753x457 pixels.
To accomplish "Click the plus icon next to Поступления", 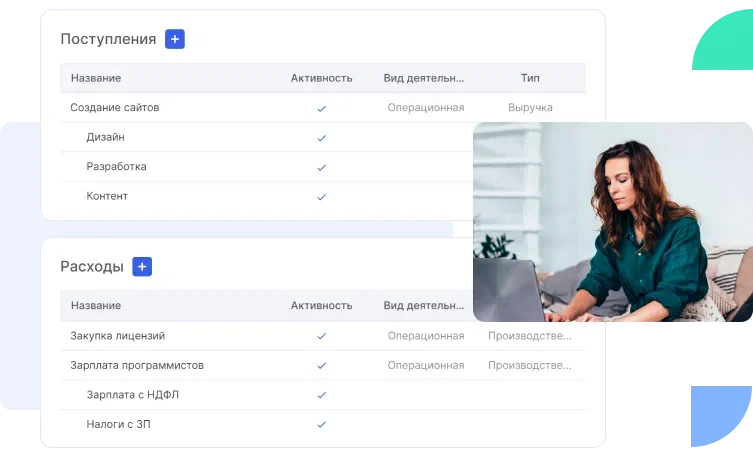I will (175, 39).
